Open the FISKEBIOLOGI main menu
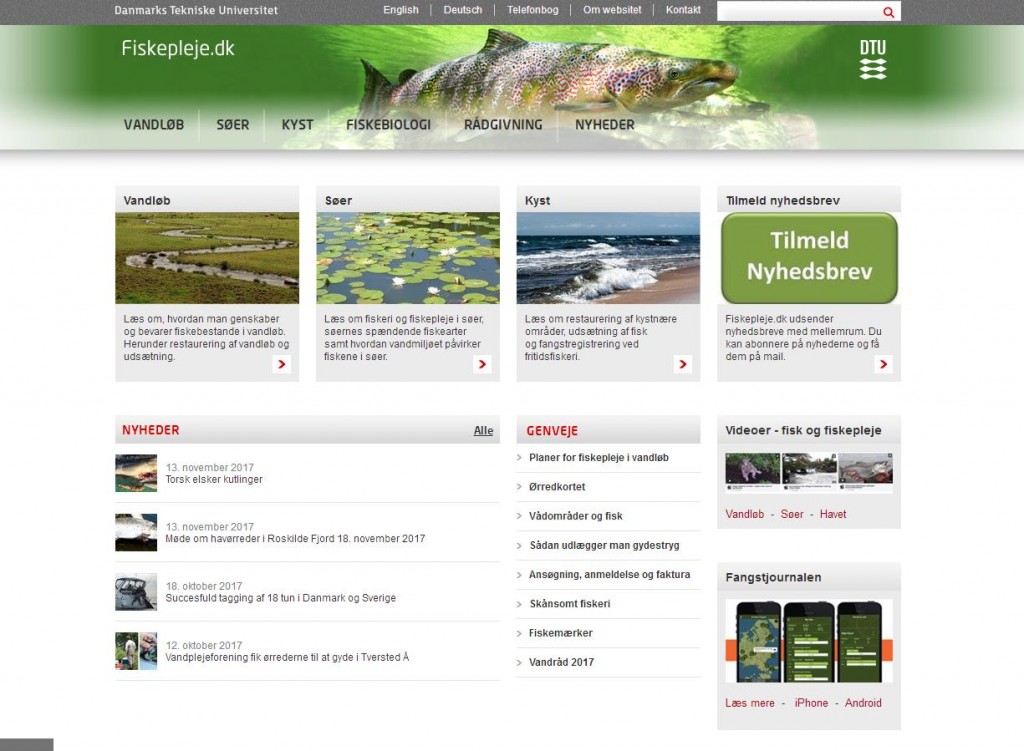The height and width of the screenshot is (751, 1024). pos(389,125)
